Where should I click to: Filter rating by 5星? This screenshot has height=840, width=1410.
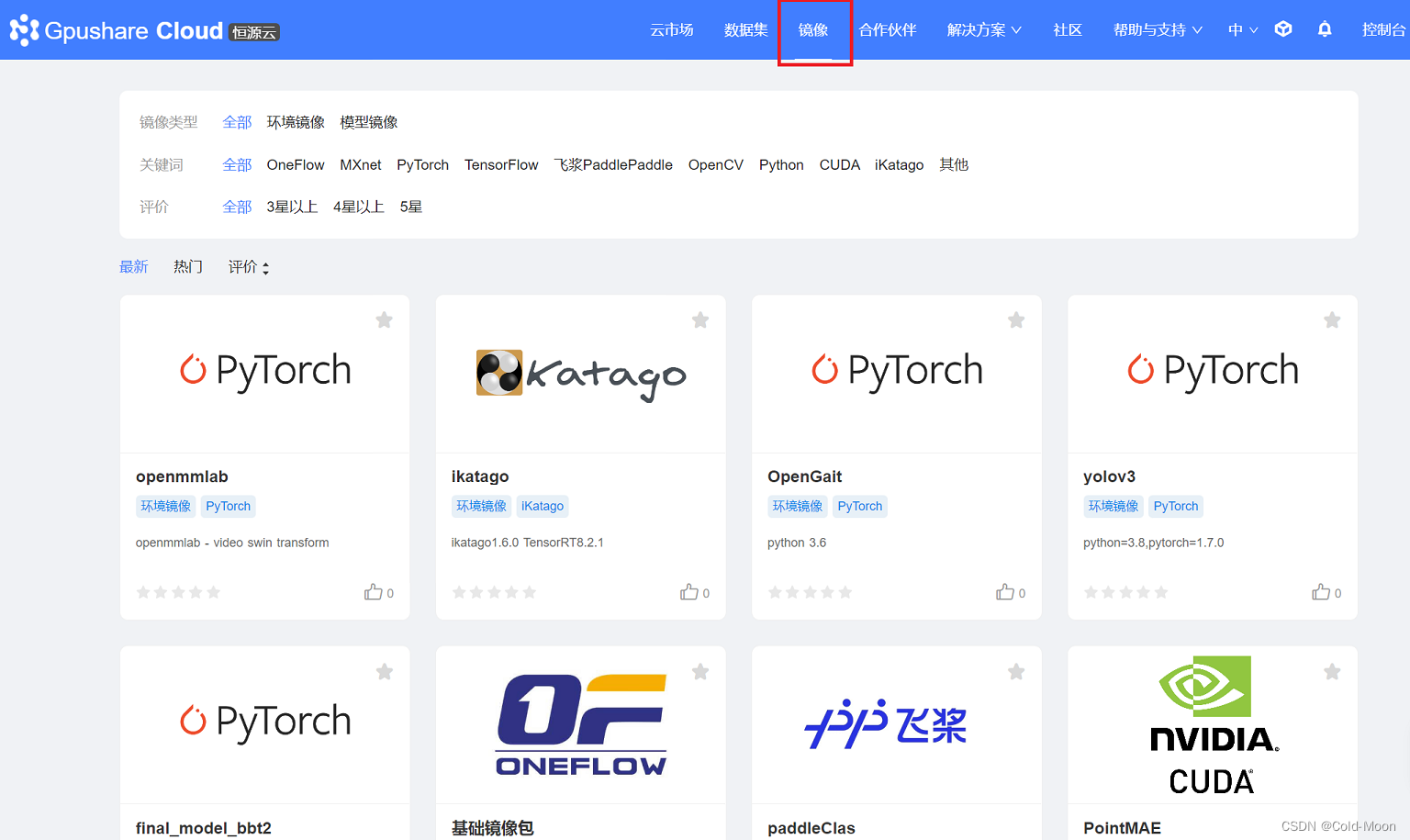click(411, 207)
